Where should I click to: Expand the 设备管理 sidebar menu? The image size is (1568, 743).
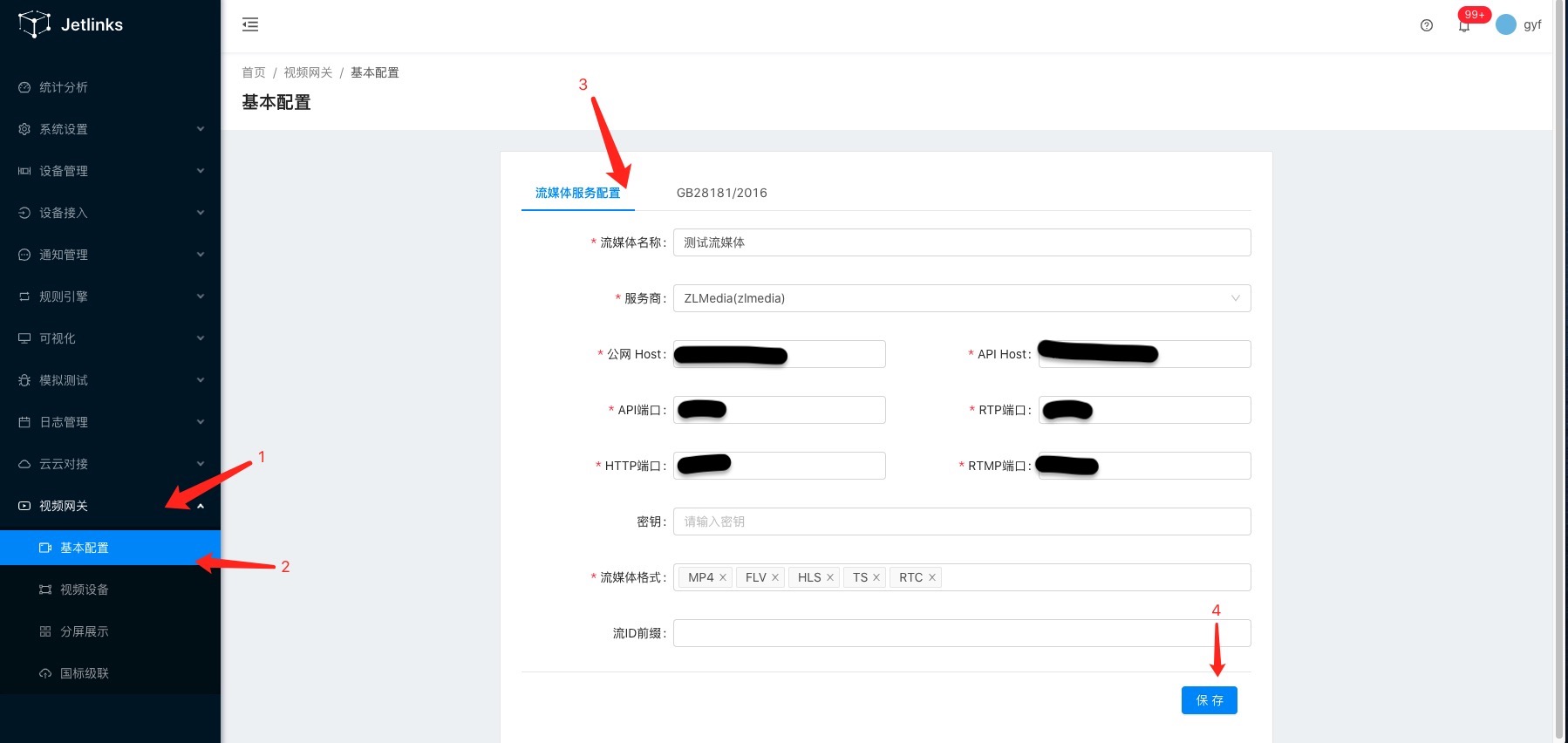point(110,171)
